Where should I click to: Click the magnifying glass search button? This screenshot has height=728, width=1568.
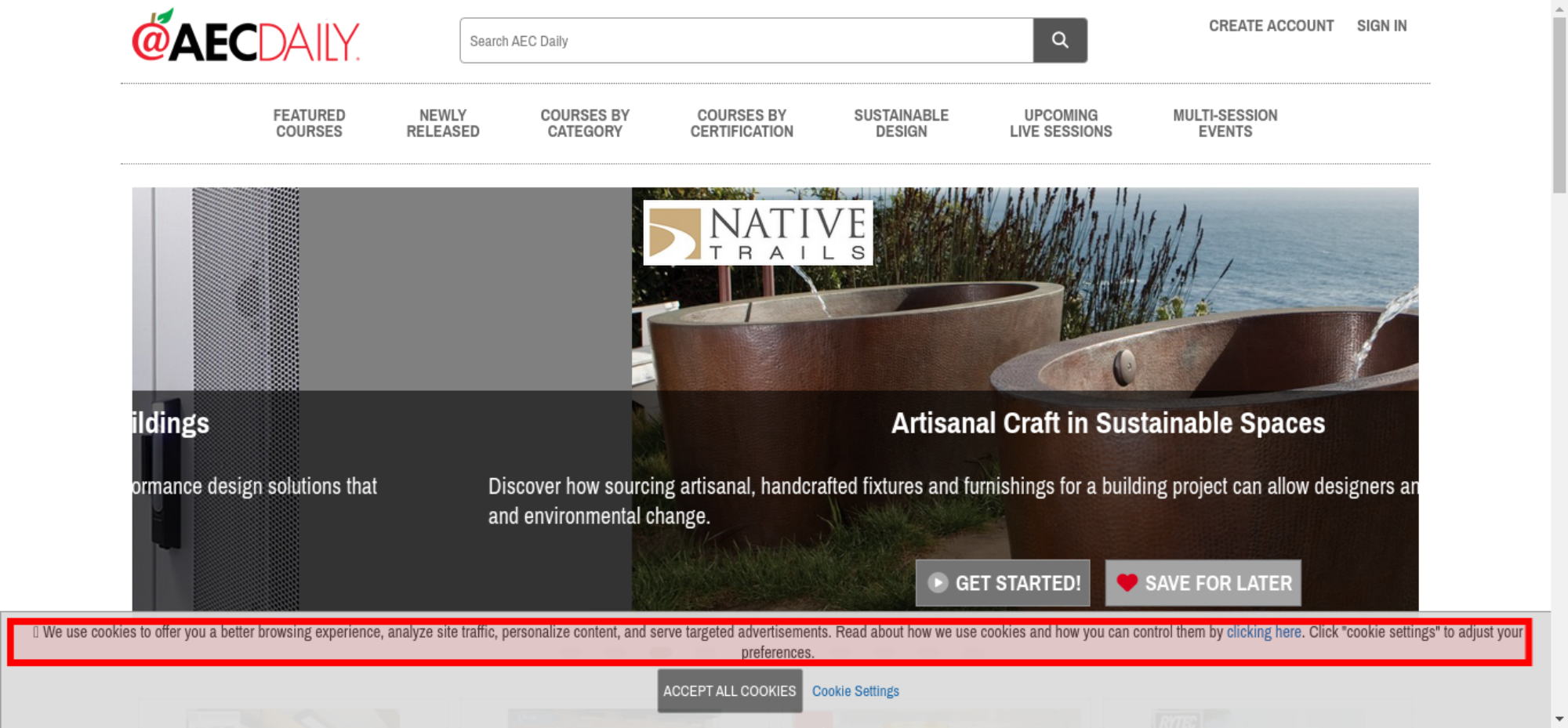click(1059, 41)
